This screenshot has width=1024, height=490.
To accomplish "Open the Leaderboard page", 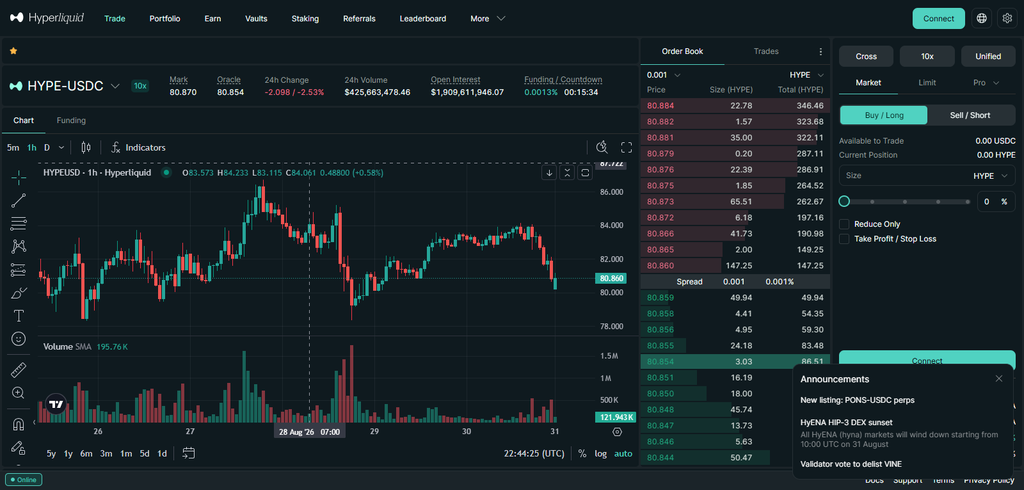I will tap(423, 18).
